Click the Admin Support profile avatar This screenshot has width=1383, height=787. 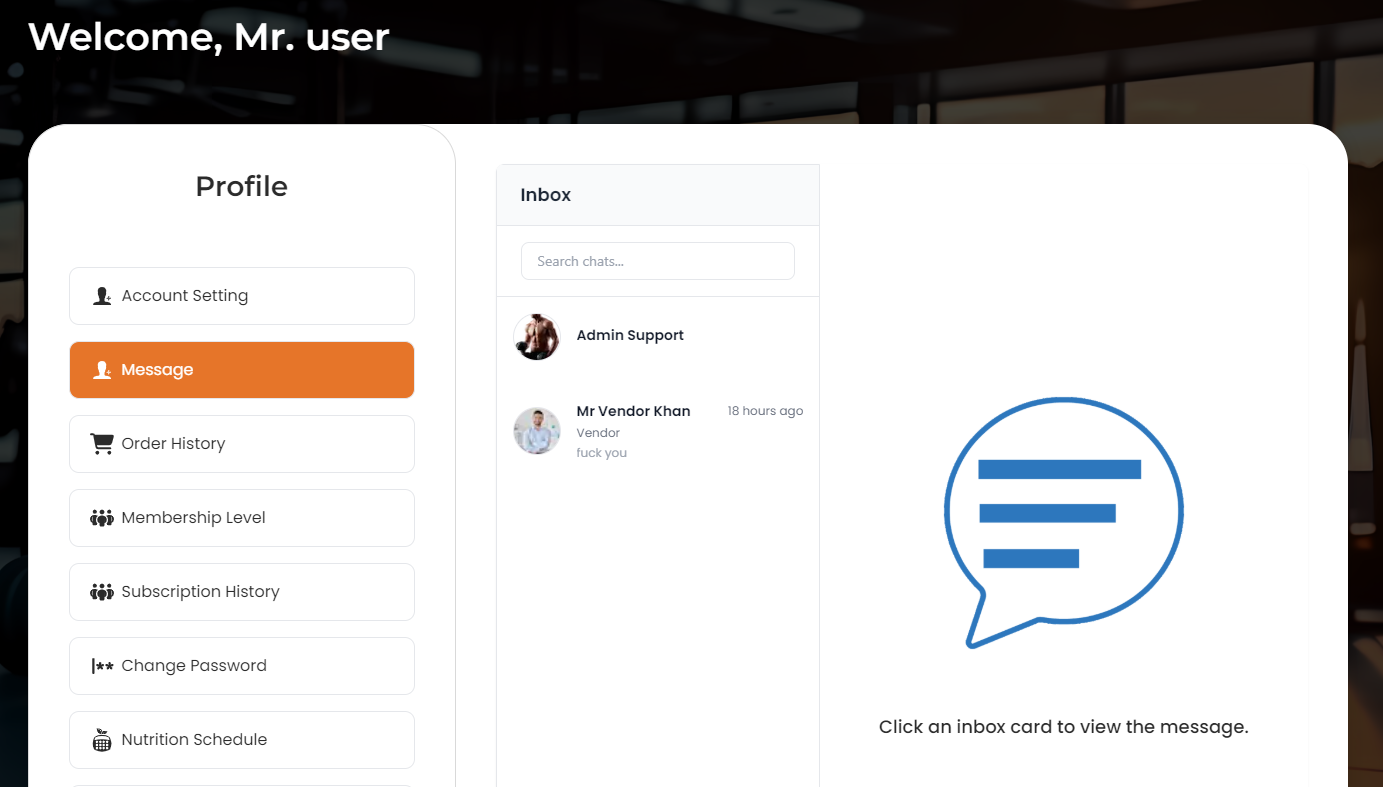[x=537, y=337]
